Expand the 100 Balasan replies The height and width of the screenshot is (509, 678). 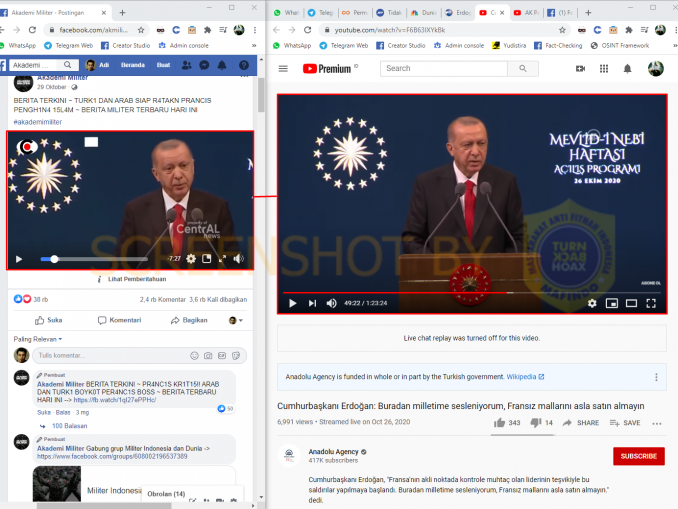(x=69, y=426)
